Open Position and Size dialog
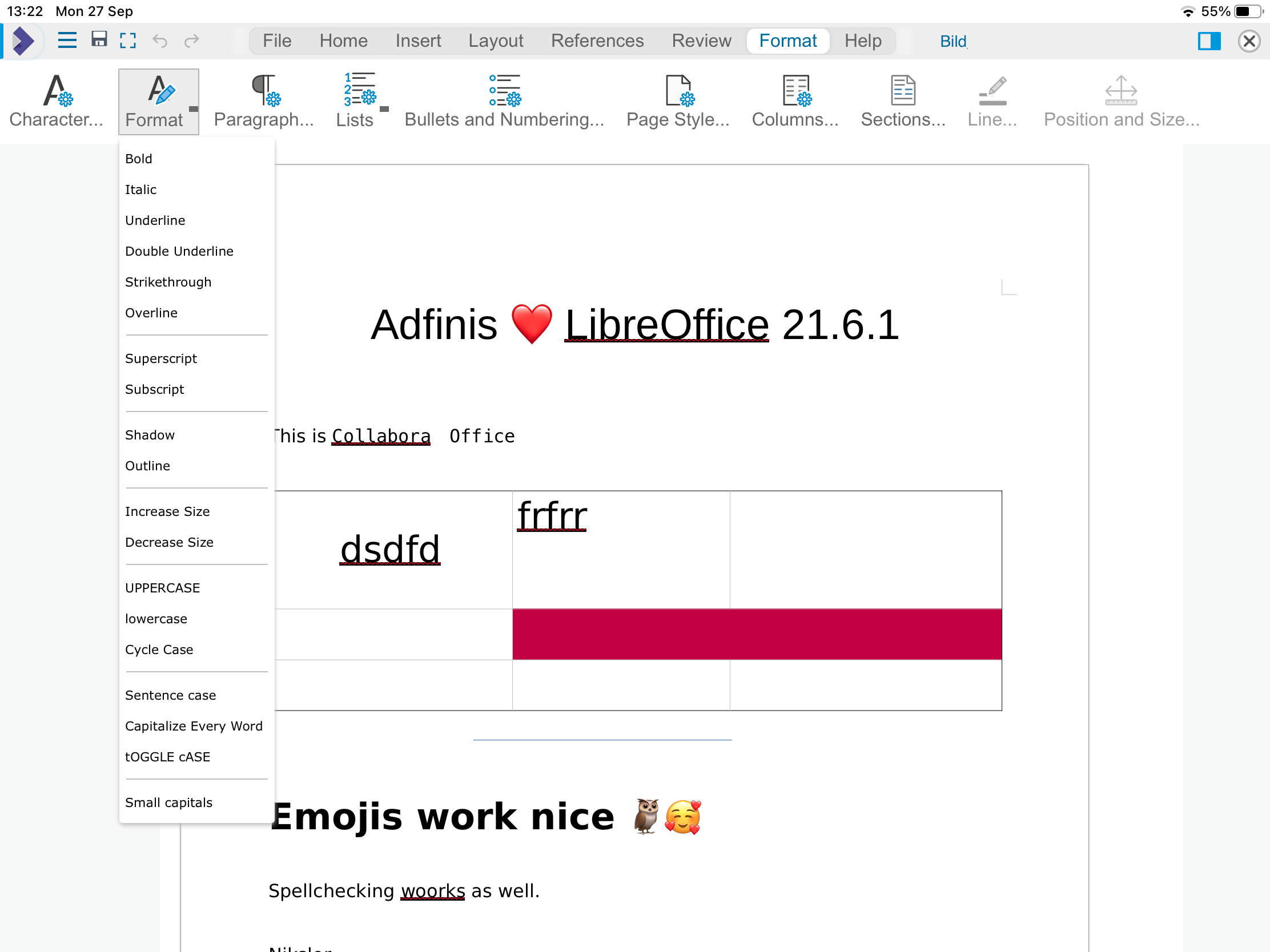This screenshot has height=952, width=1270. click(1121, 101)
